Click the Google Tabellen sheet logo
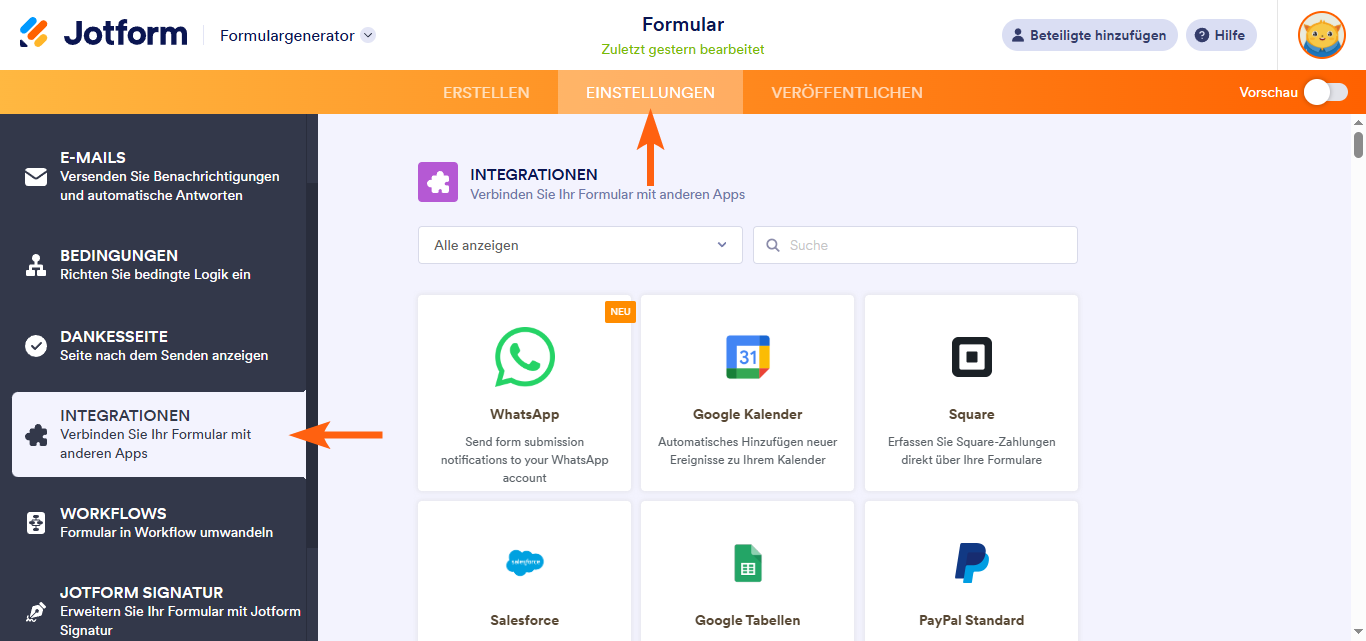The image size is (1366, 641). tap(748, 563)
